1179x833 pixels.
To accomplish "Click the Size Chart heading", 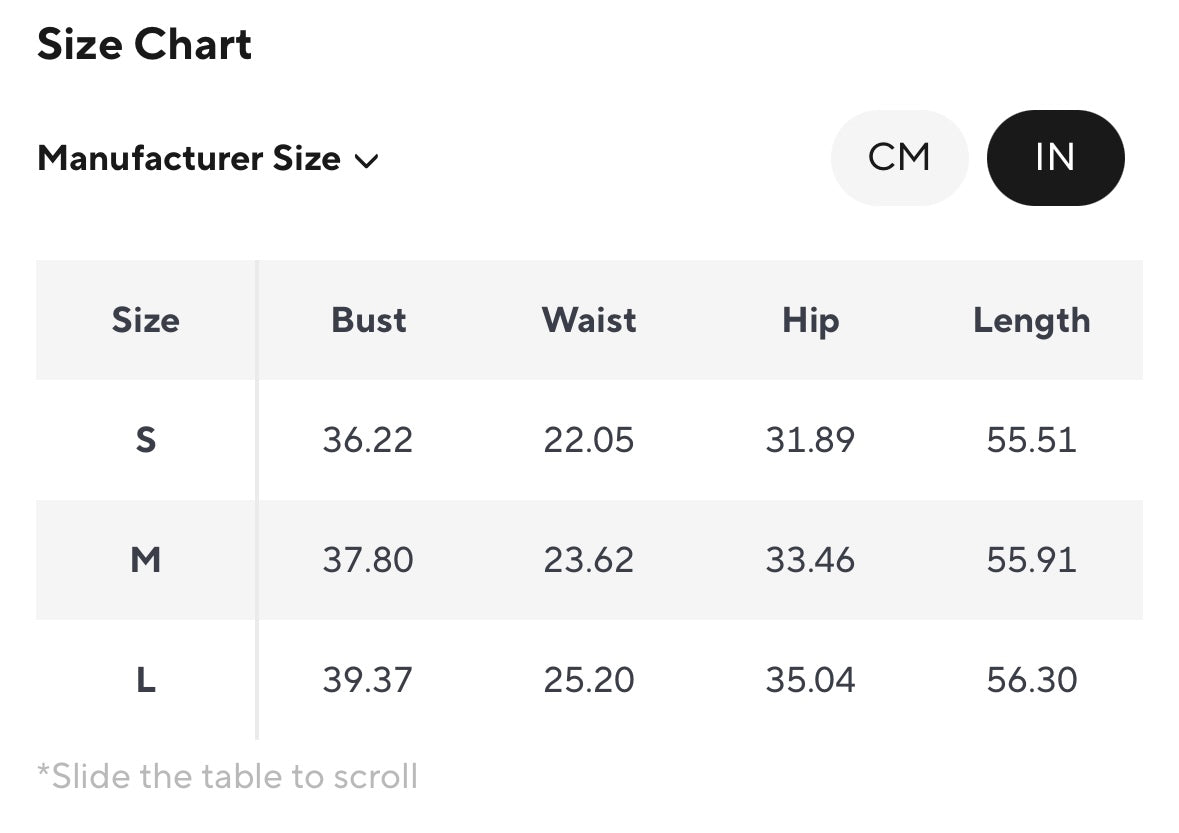I will point(145,45).
